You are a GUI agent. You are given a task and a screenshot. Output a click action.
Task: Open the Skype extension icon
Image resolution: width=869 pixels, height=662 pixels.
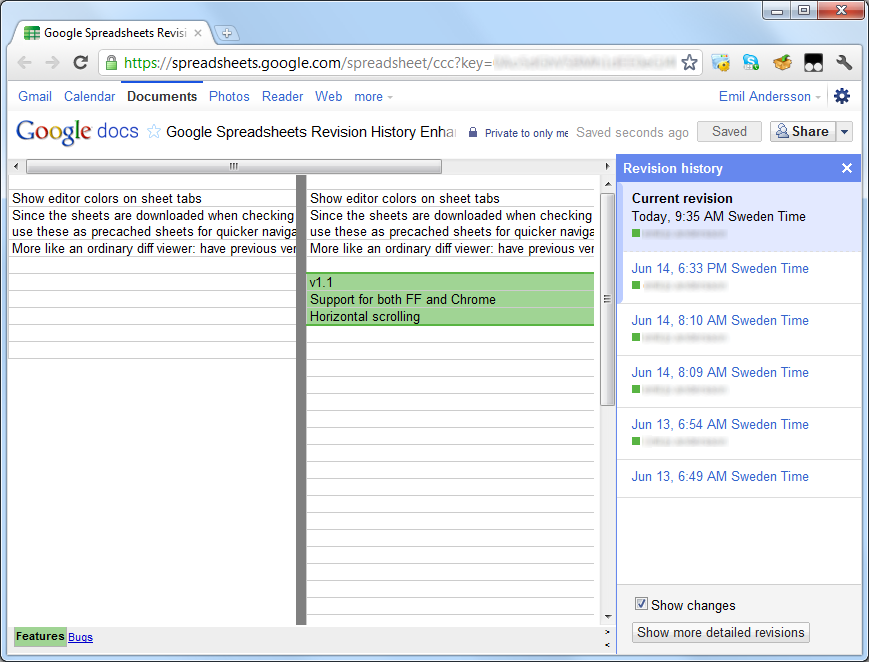(x=751, y=63)
